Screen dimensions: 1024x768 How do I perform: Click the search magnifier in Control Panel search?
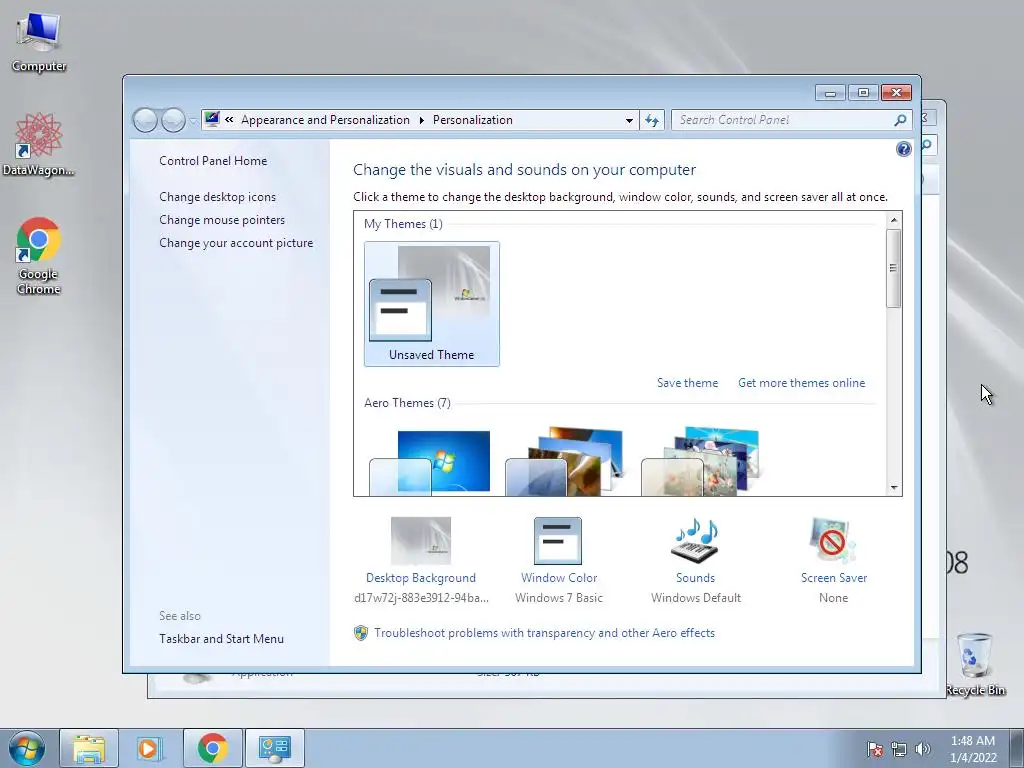(900, 120)
